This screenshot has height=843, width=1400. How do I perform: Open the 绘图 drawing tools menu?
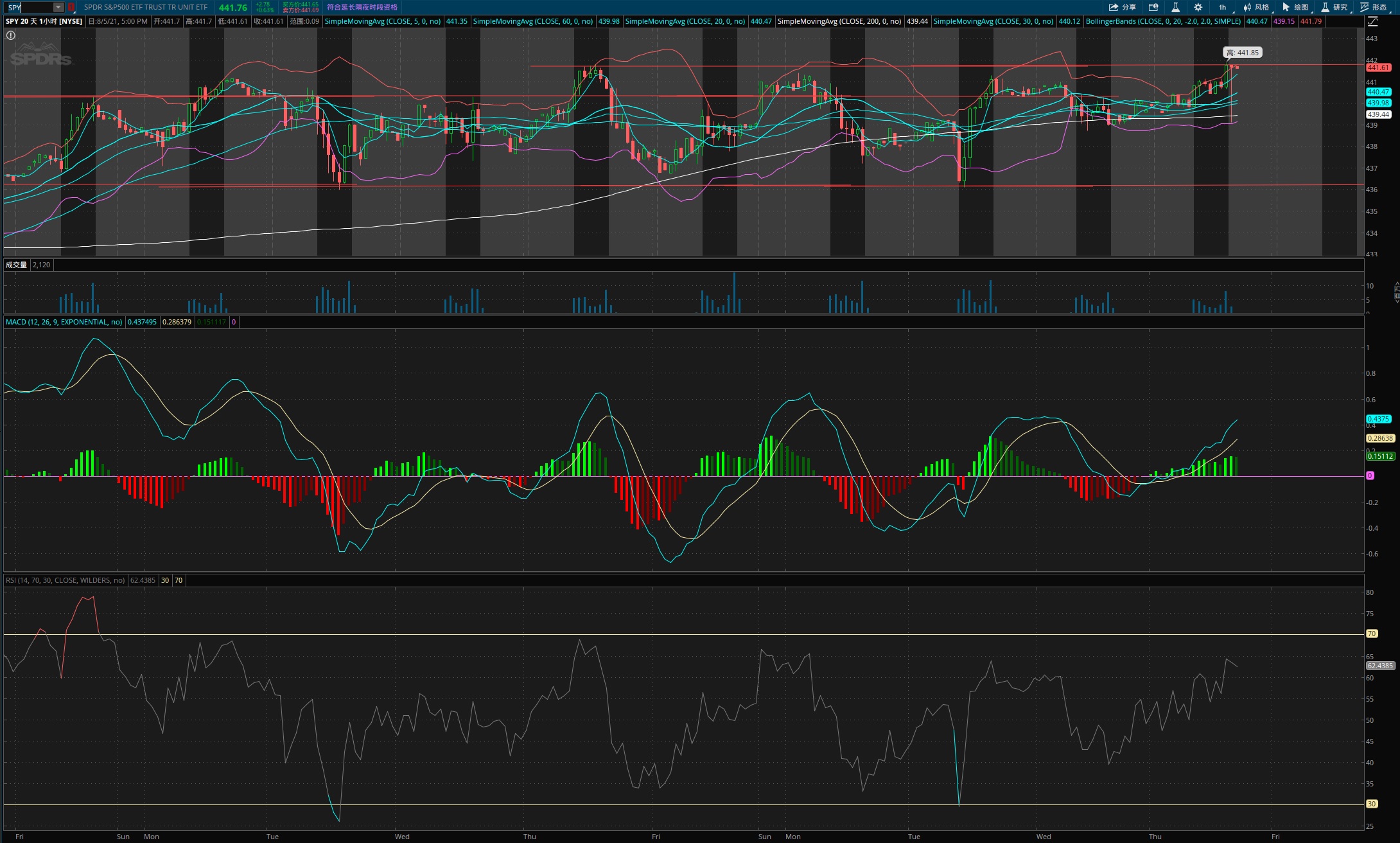click(1295, 7)
